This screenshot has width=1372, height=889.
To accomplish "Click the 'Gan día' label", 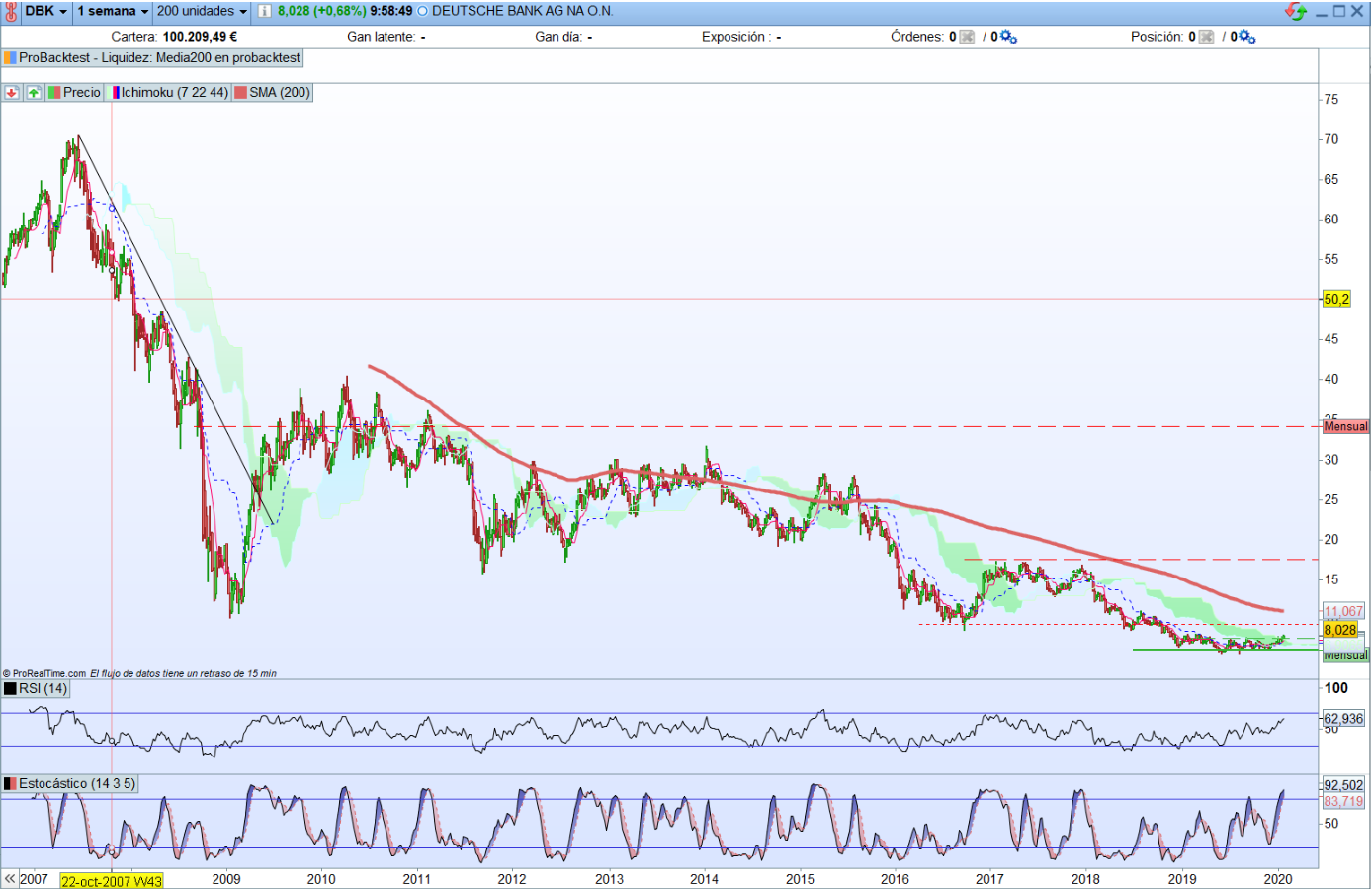I will click(558, 37).
